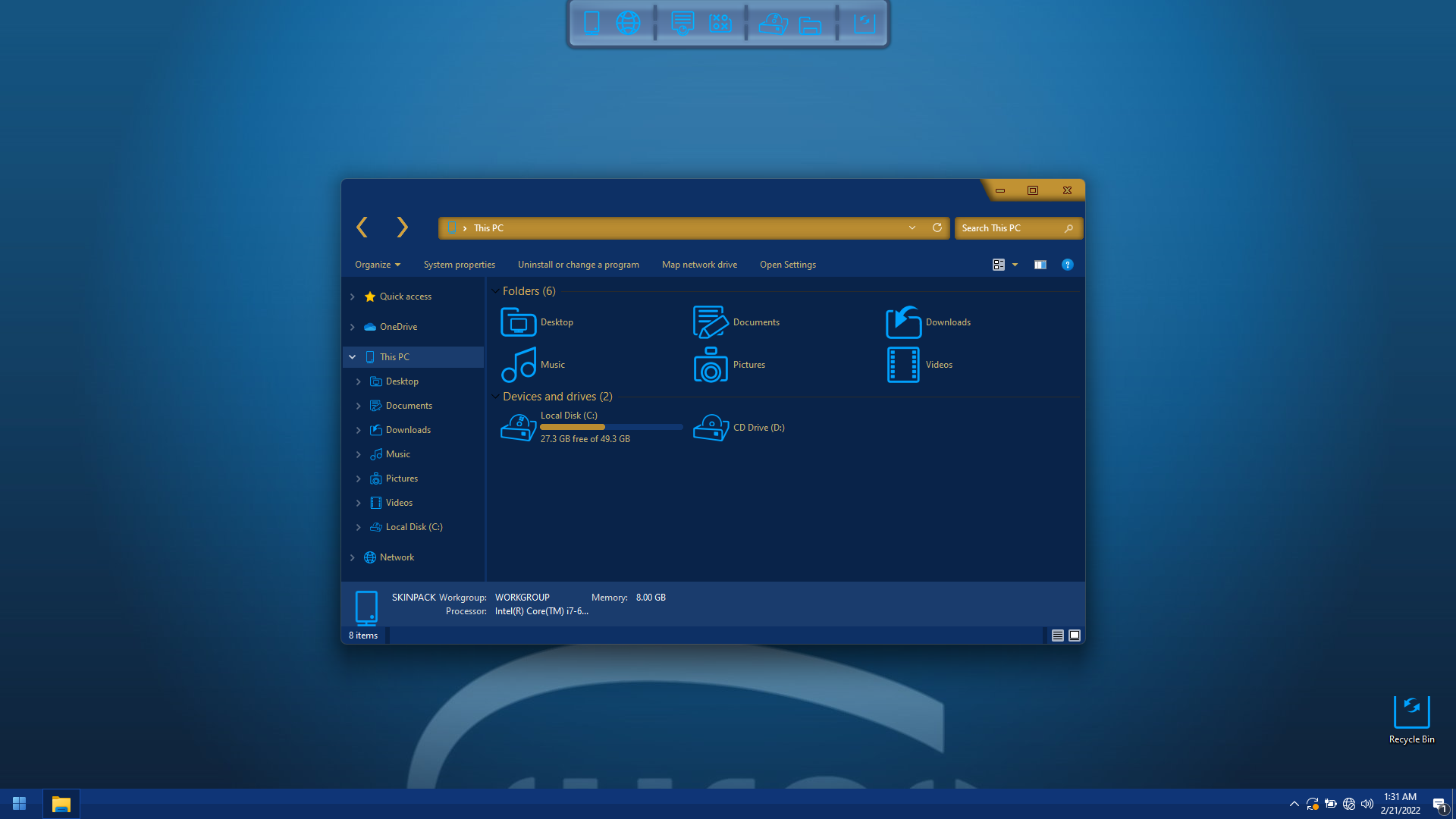1456x819 pixels.
Task: Switch to large icons view in status bar
Action: click(1075, 635)
